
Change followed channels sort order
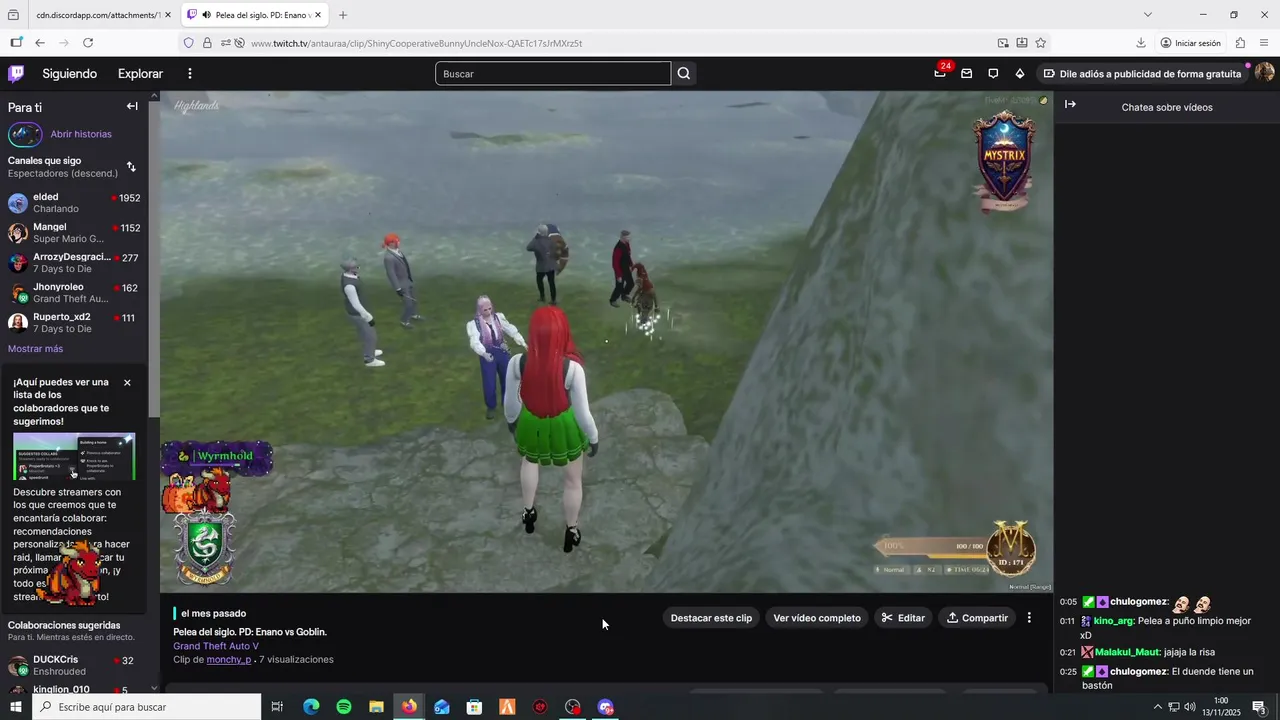[131, 167]
